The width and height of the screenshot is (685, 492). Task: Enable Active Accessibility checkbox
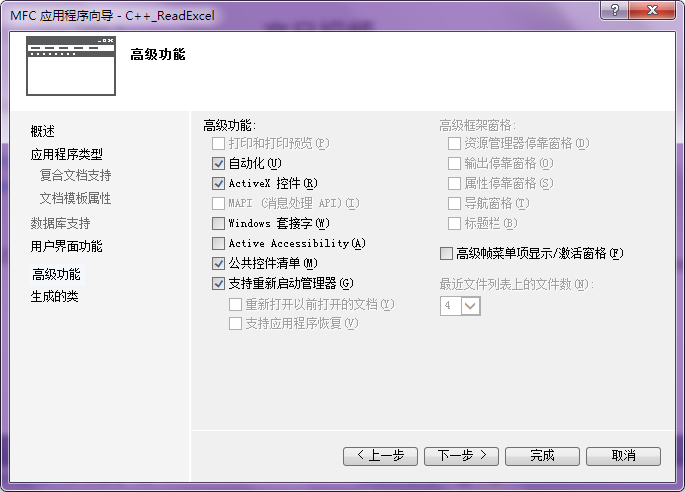pos(218,243)
